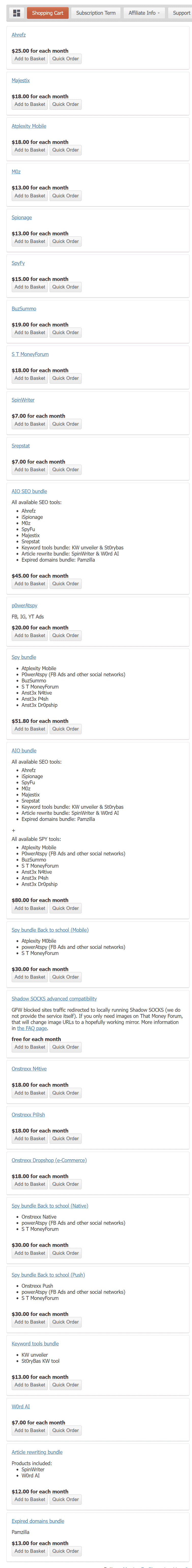192x1568 pixels.
Task: Open the Shopping Cart tab
Action: point(47,13)
